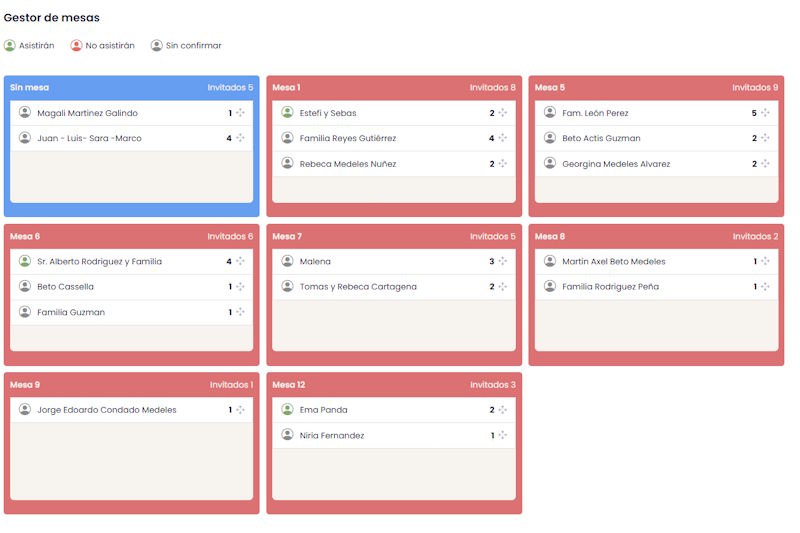Click the move icon beside Malena
This screenshot has width=800, height=533.
[503, 262]
